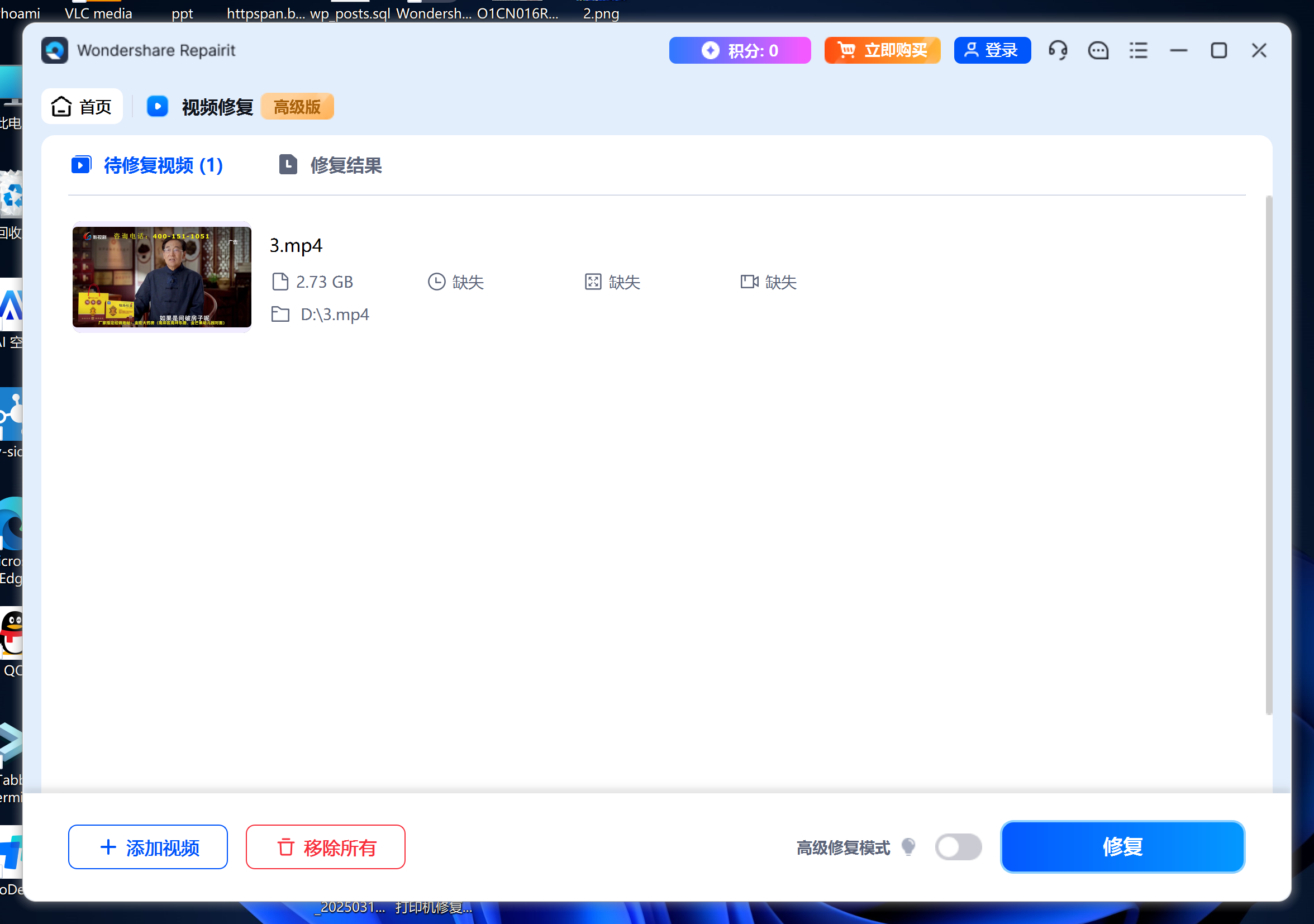
Task: Click the folder icon beside D:\3.mp4
Action: (280, 314)
